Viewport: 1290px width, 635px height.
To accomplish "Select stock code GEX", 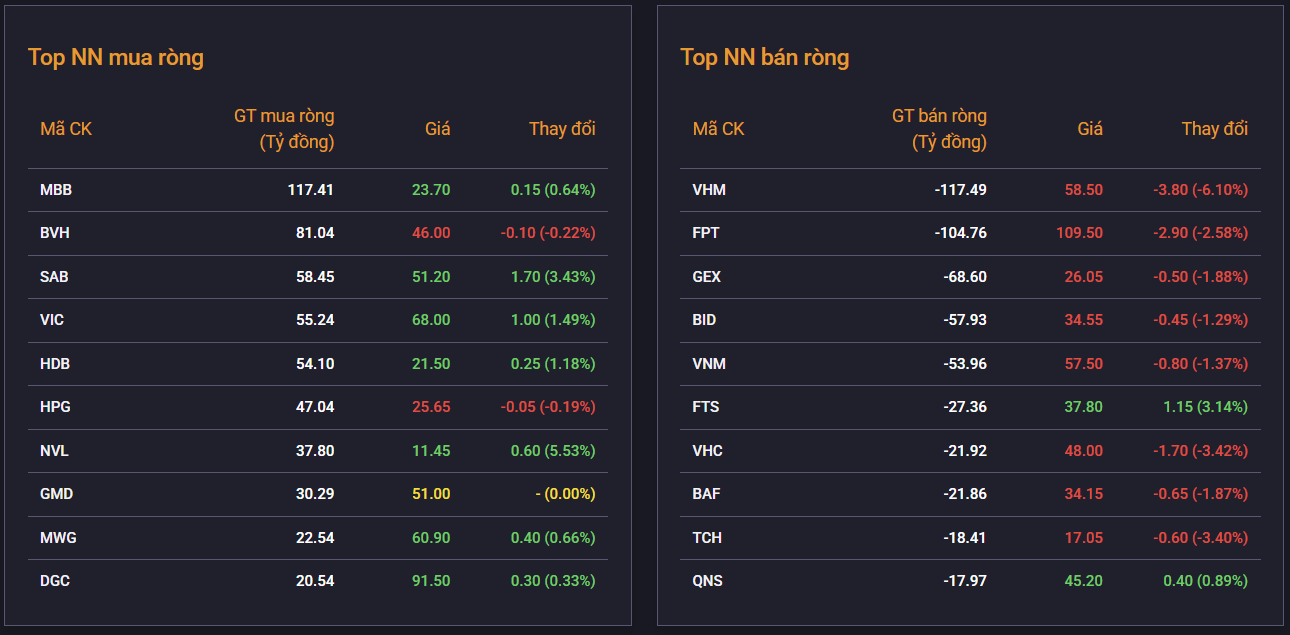I will click(x=706, y=276).
